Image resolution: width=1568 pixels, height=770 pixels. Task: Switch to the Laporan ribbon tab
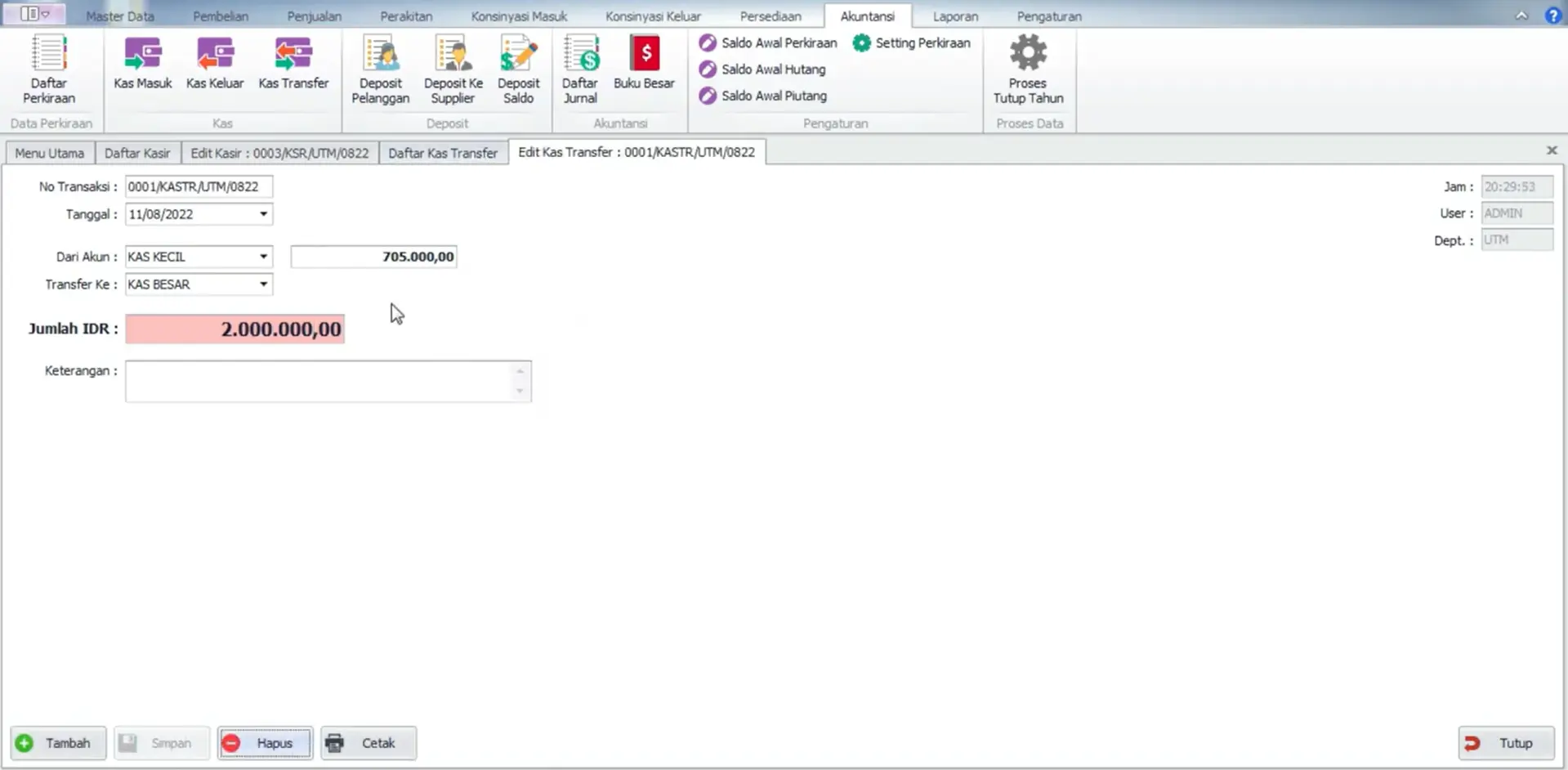point(955,16)
